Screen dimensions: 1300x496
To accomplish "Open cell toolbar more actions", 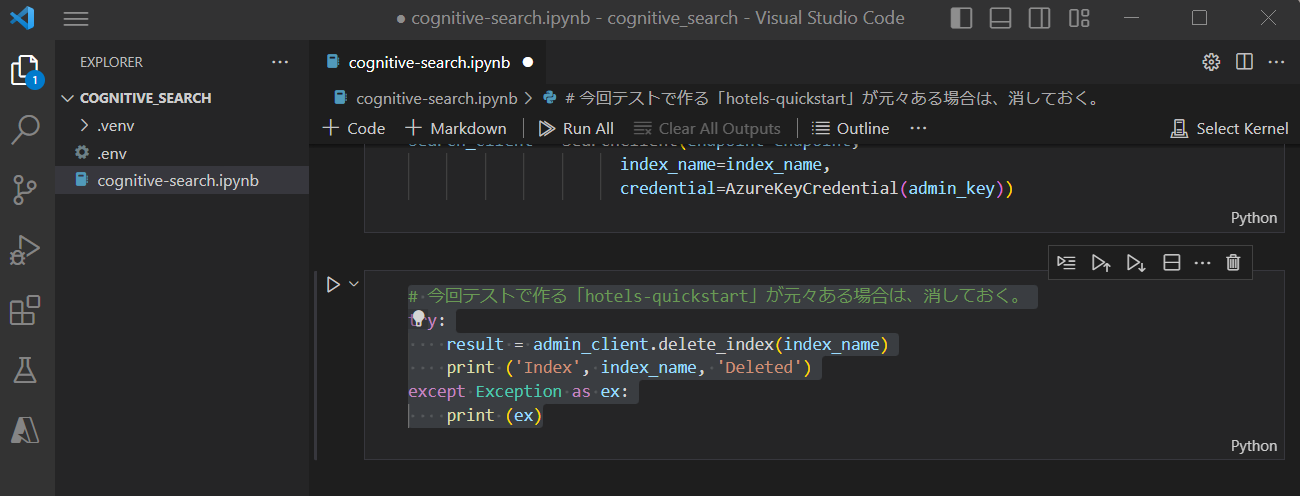I will pyautogui.click(x=1202, y=262).
